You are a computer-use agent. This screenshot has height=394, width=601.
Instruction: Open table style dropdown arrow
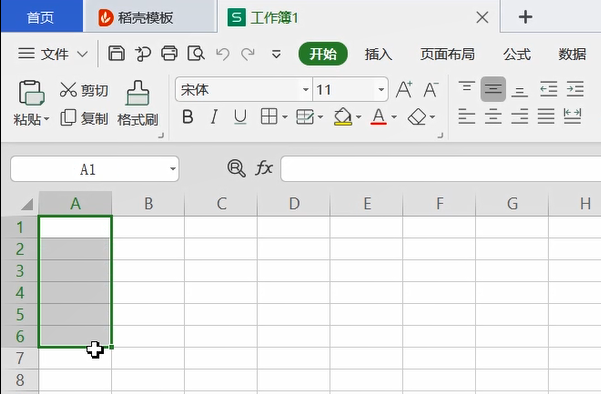pos(320,117)
